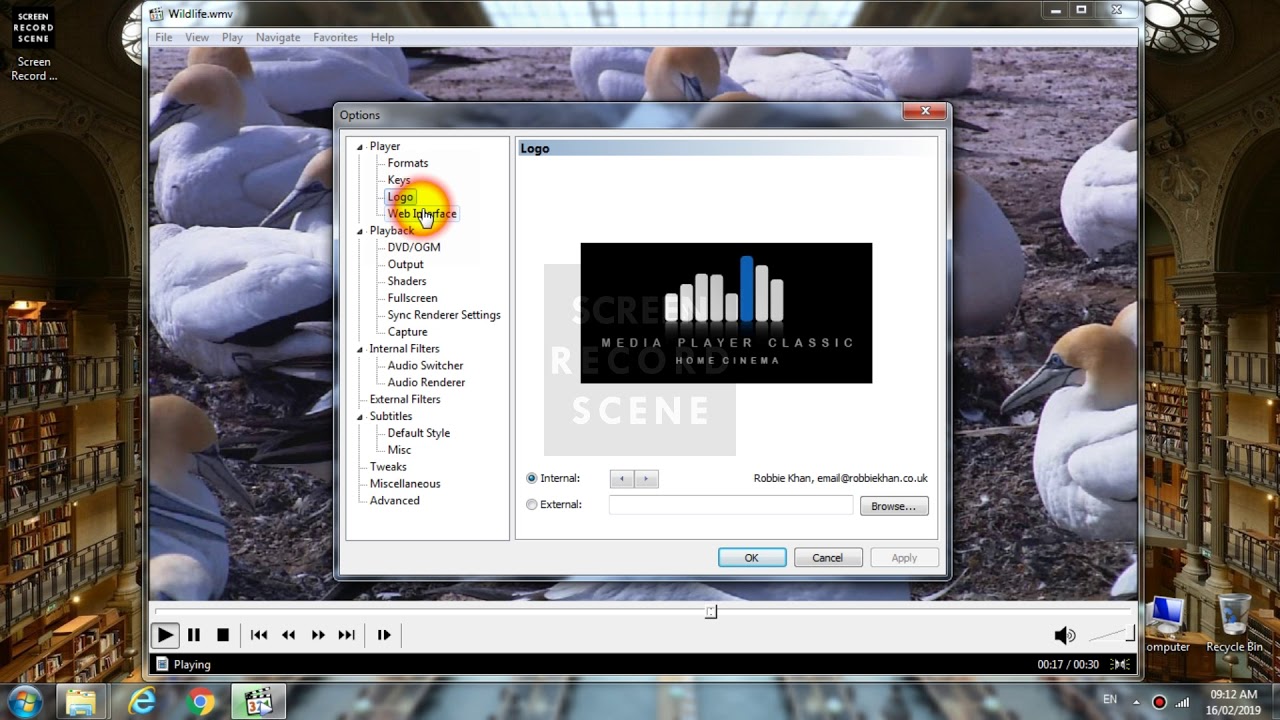Mute audio via the speaker icon

point(1065,635)
